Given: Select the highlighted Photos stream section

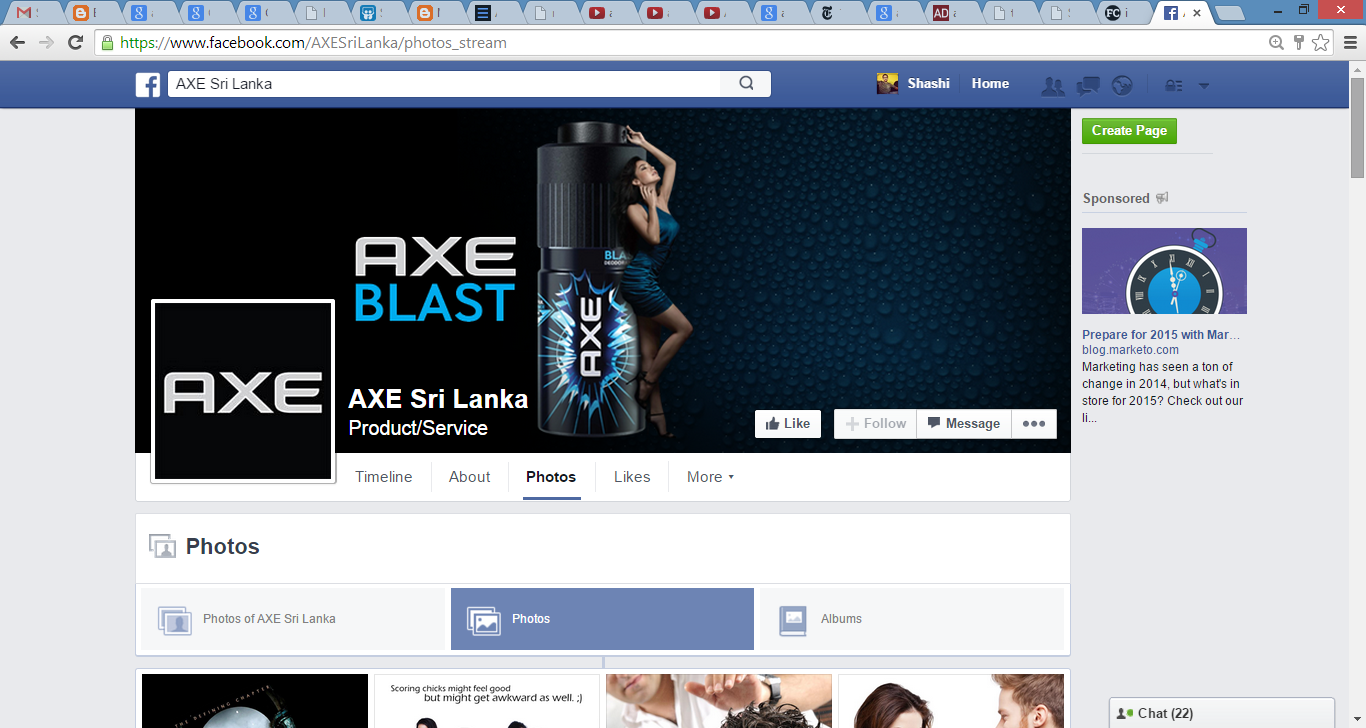Looking at the screenshot, I should coord(602,619).
